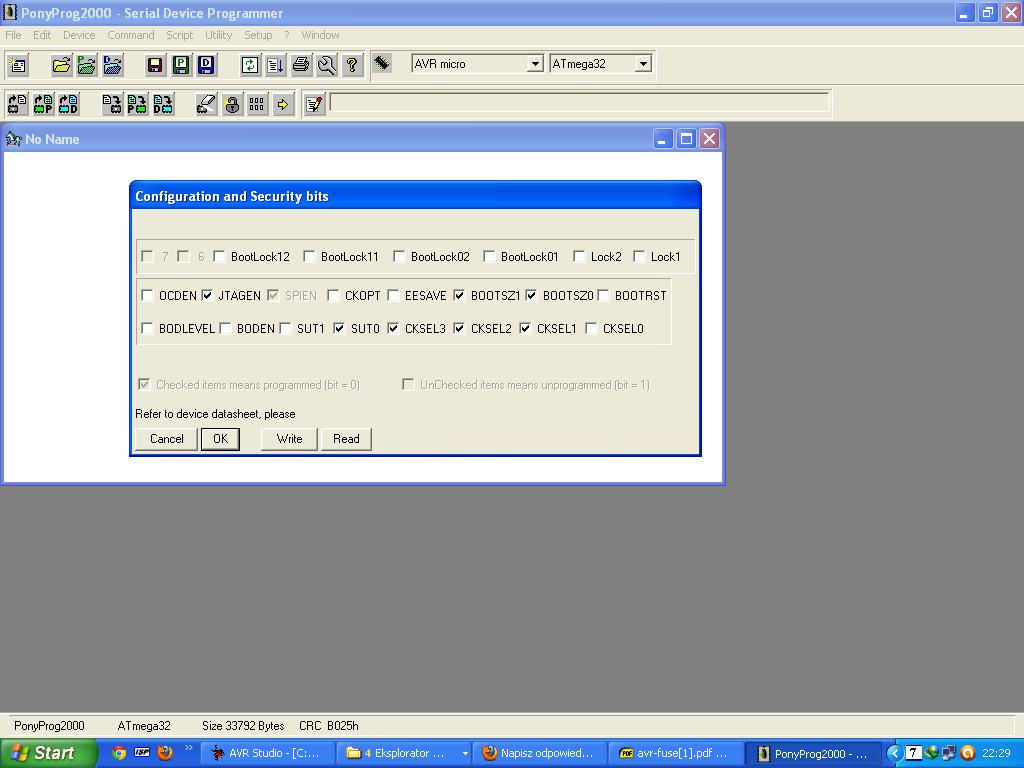Check the Lock2 security bit
1024x768 pixels.
point(579,257)
